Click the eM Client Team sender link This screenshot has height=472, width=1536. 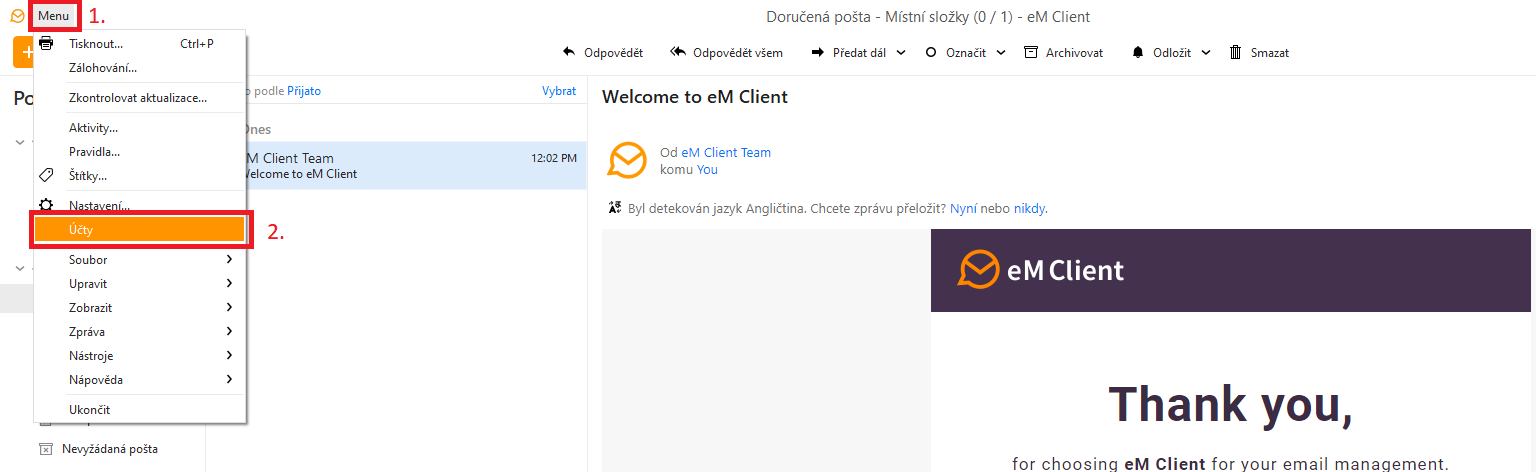[x=726, y=153]
